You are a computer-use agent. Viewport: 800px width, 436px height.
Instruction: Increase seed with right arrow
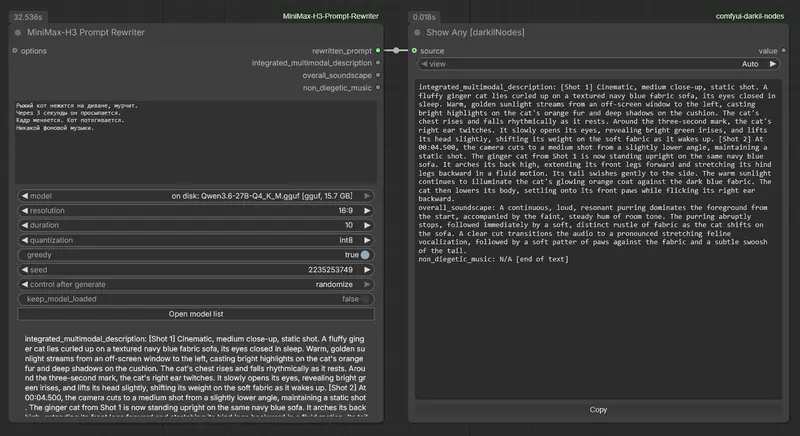coord(367,270)
